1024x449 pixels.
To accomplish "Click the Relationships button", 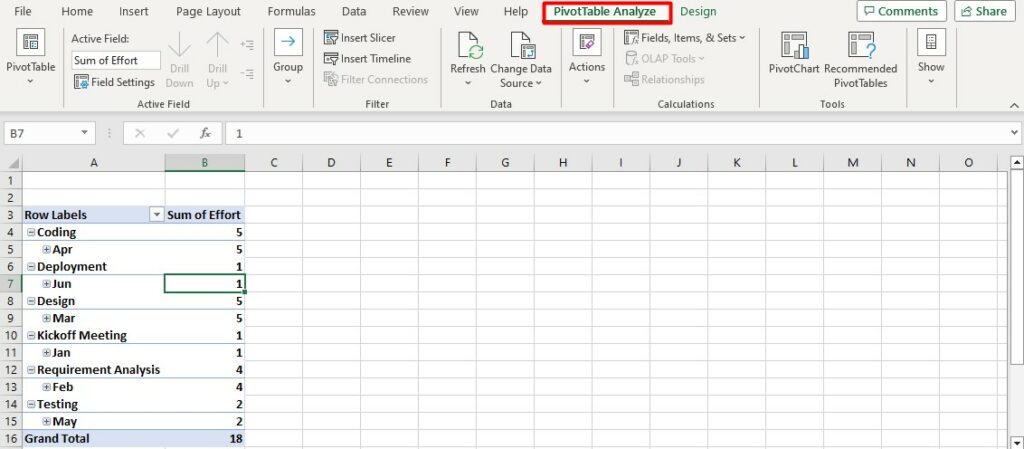I will coord(664,80).
